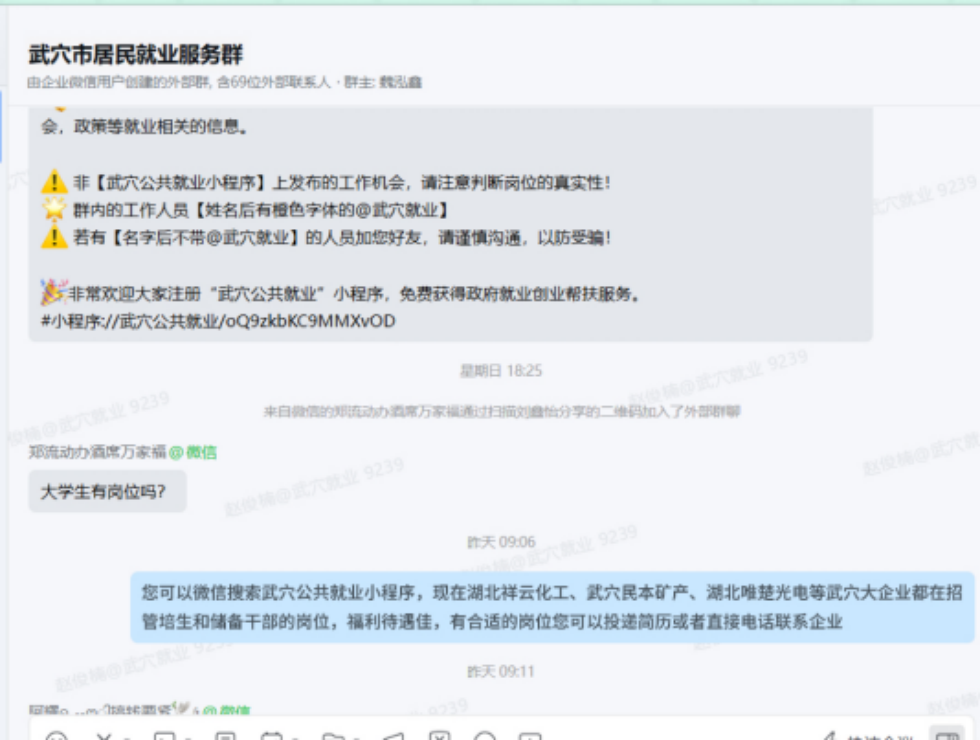Open the #小程序://武穴公共就业 mini-program link
980x740 pixels.
218,321
